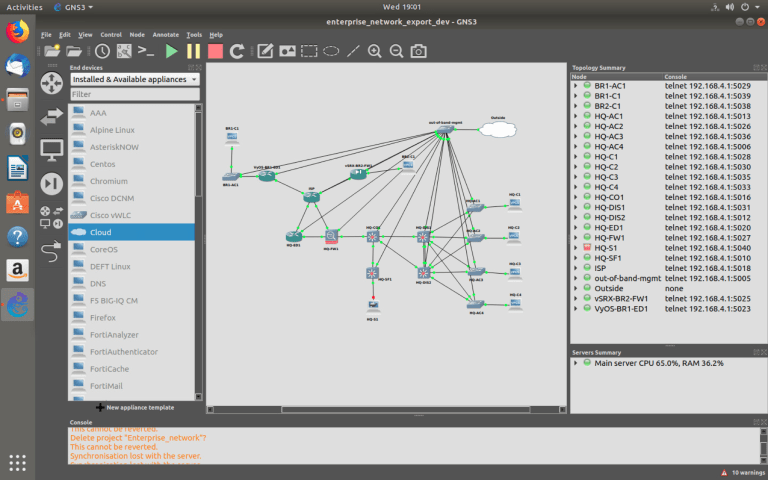Click the New project folder icon
Image resolution: width=768 pixels, height=480 pixels.
(52, 51)
